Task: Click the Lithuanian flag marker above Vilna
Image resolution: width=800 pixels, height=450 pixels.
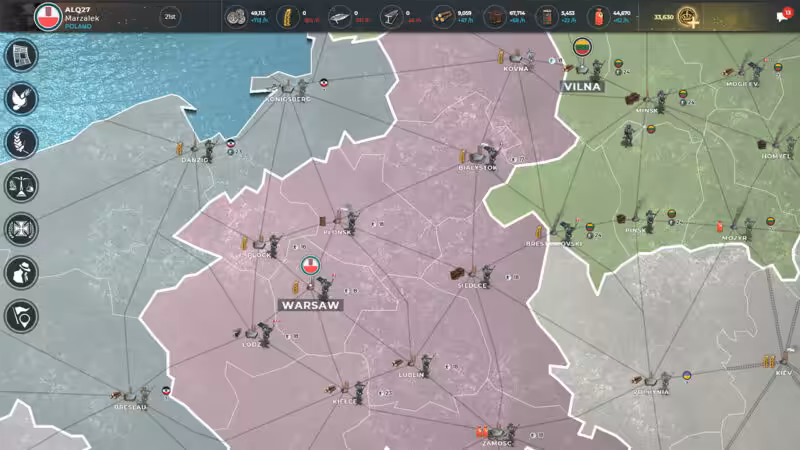Action: coord(582,47)
